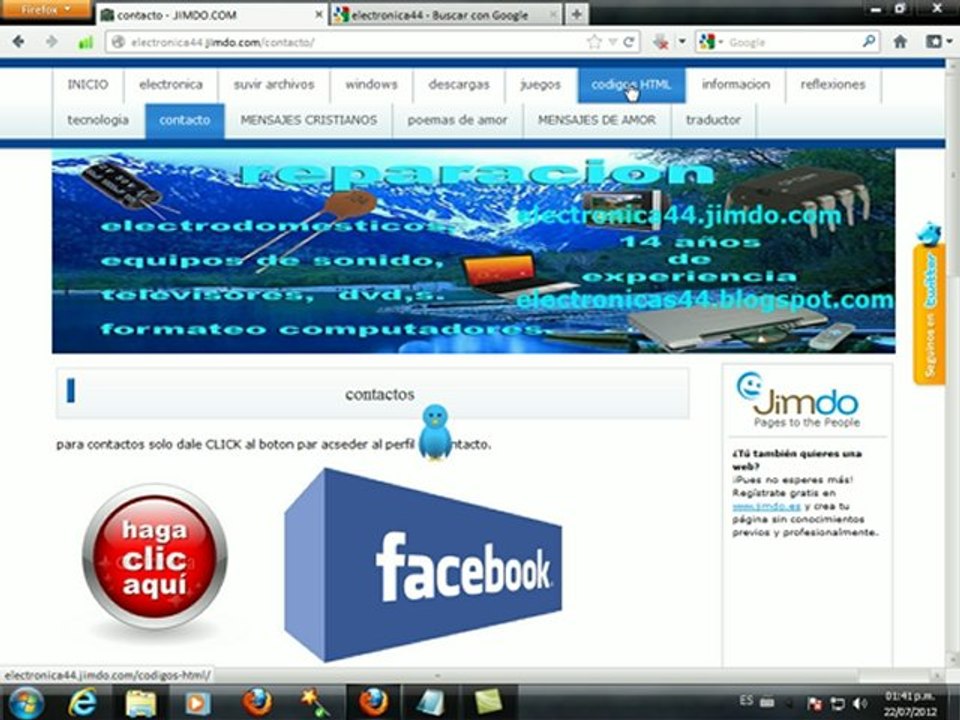The image size is (960, 720).
Task: Click the ES language indicator
Action: tap(746, 700)
